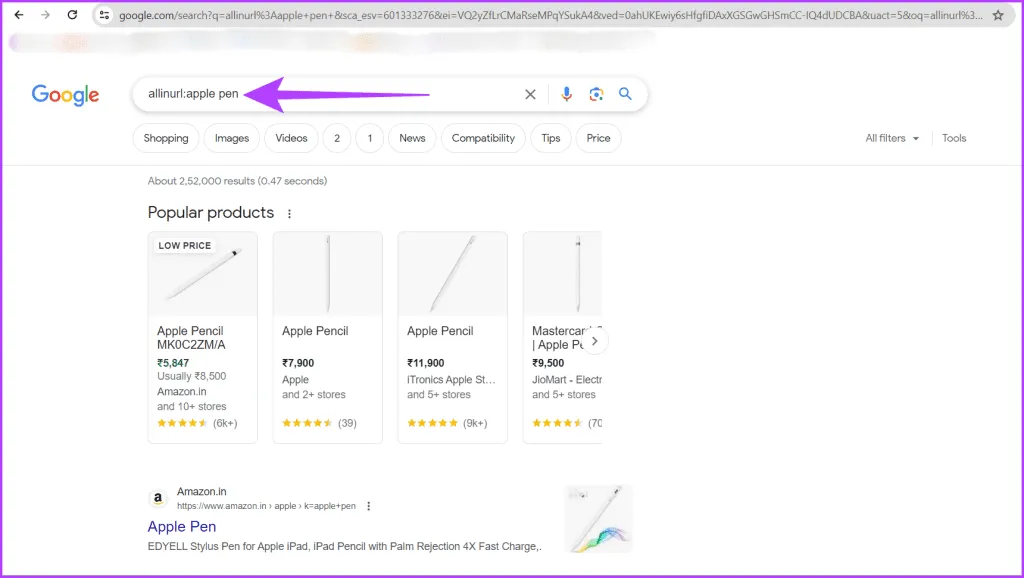Reload the page with refresh icon
Screen dimensions: 1024x578
point(72,15)
